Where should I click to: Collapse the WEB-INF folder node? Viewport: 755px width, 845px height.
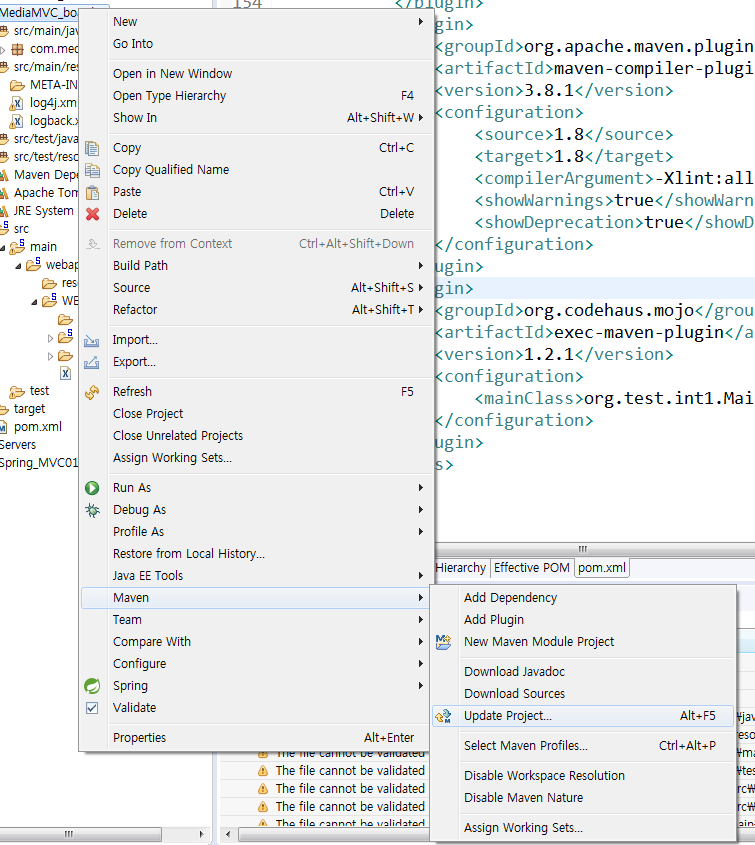[34, 302]
